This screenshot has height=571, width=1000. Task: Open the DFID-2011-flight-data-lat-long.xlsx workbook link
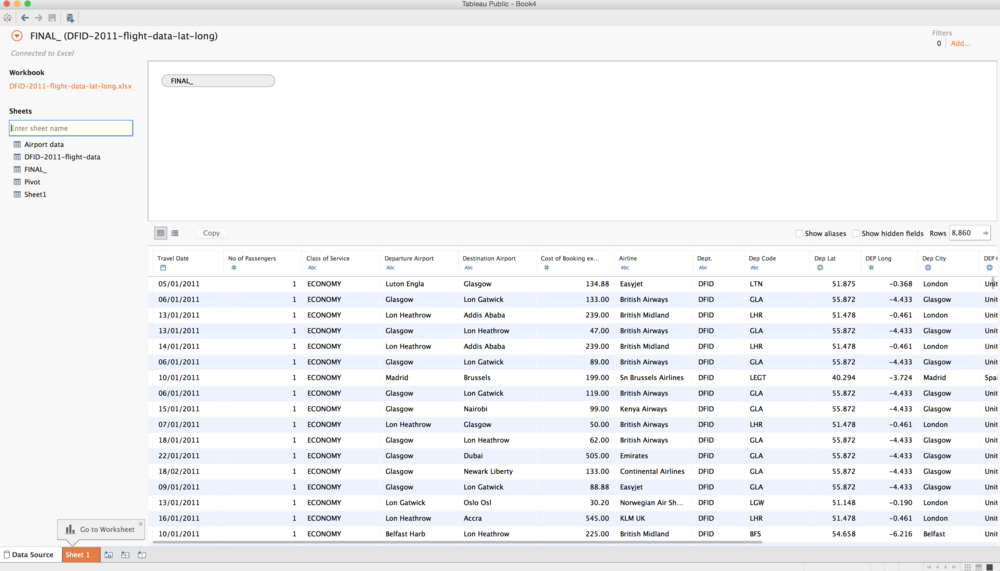pyautogui.click(x=70, y=86)
